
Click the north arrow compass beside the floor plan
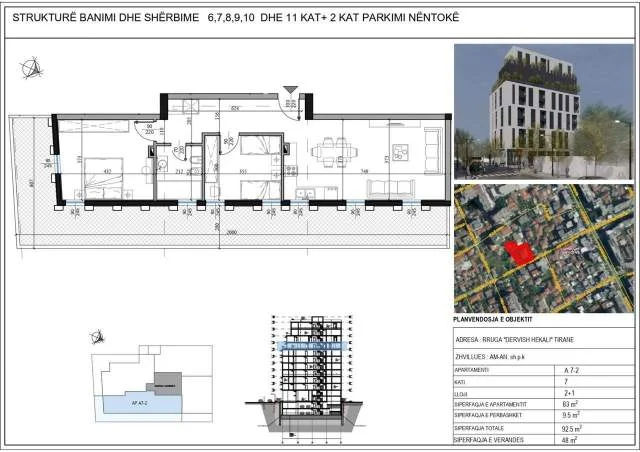[x=32, y=68]
